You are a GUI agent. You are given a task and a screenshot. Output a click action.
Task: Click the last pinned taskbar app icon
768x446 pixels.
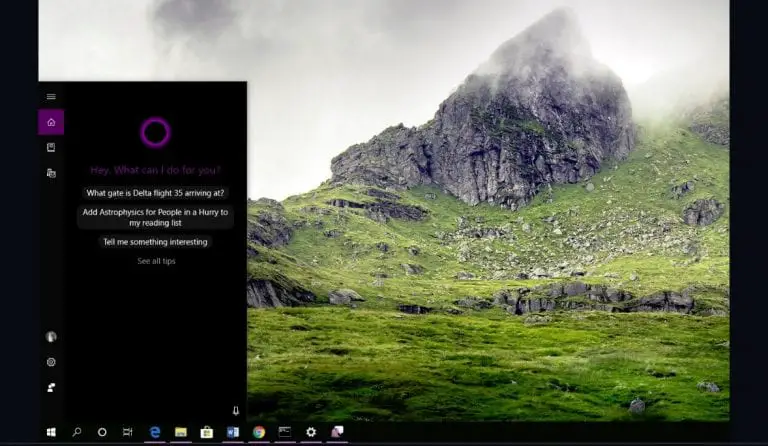(x=337, y=432)
